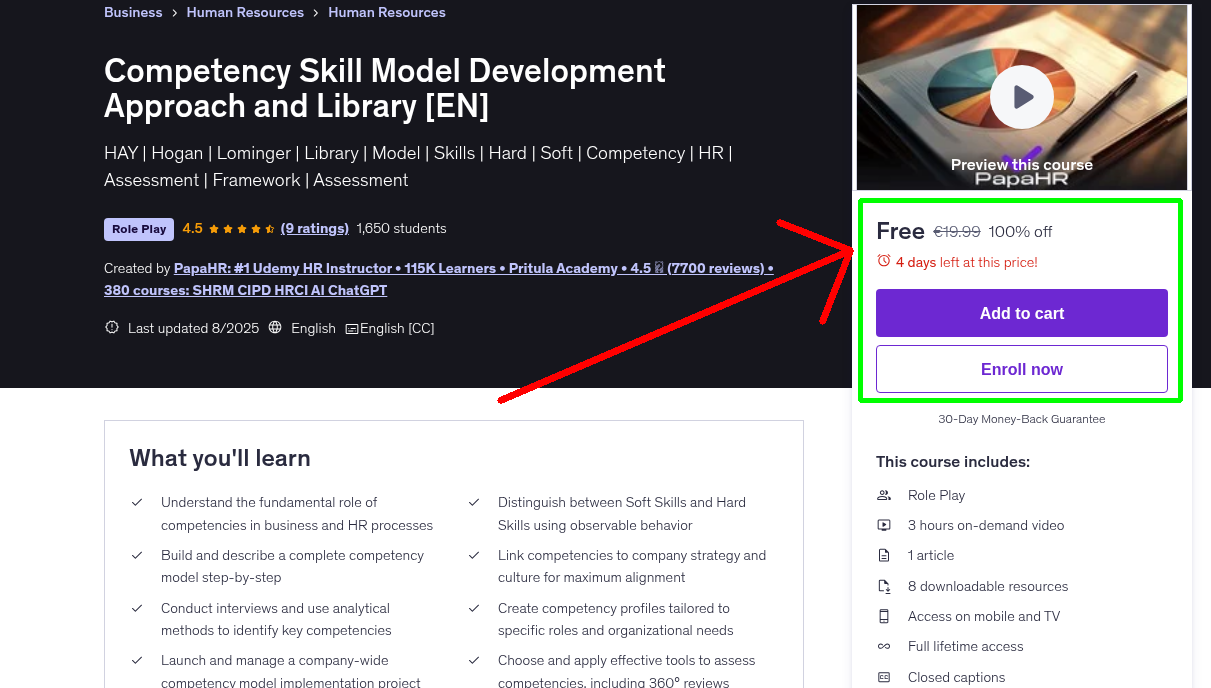Click the Role Play badge
The height and width of the screenshot is (688, 1211).
[x=139, y=229]
